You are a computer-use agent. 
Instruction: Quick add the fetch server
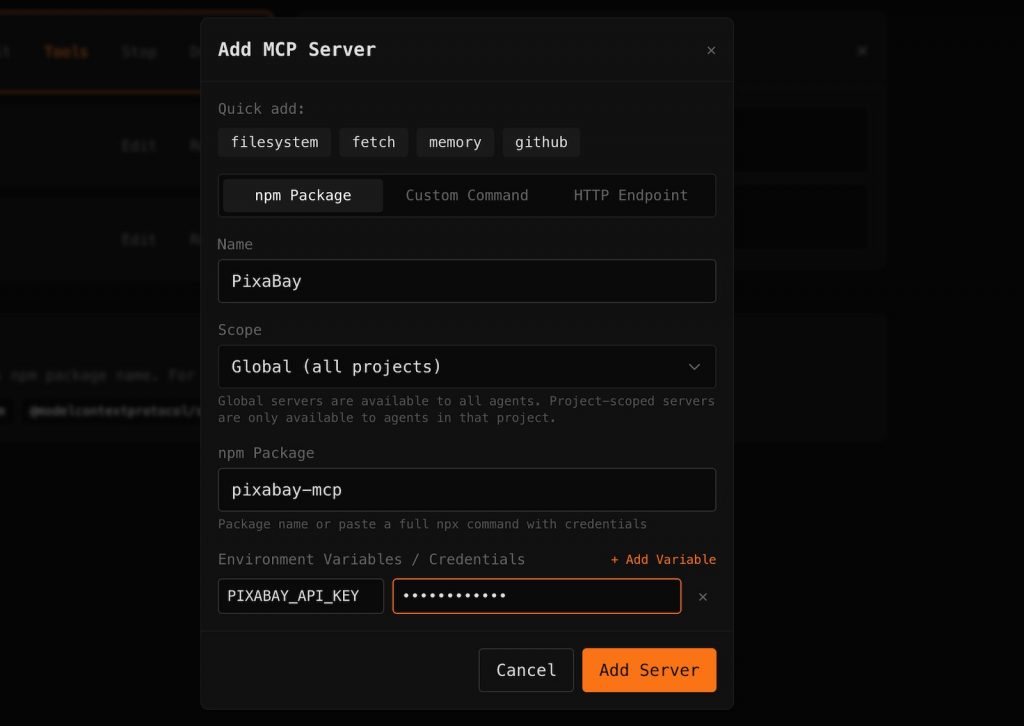(x=374, y=142)
